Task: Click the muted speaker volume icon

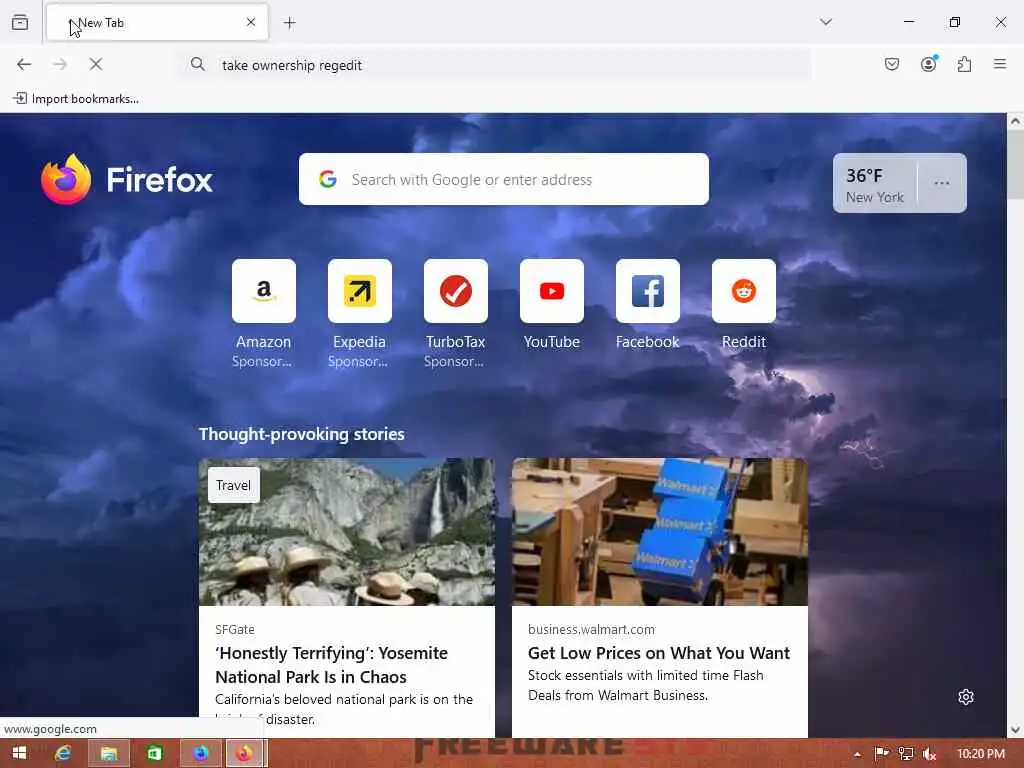Action: point(929,754)
